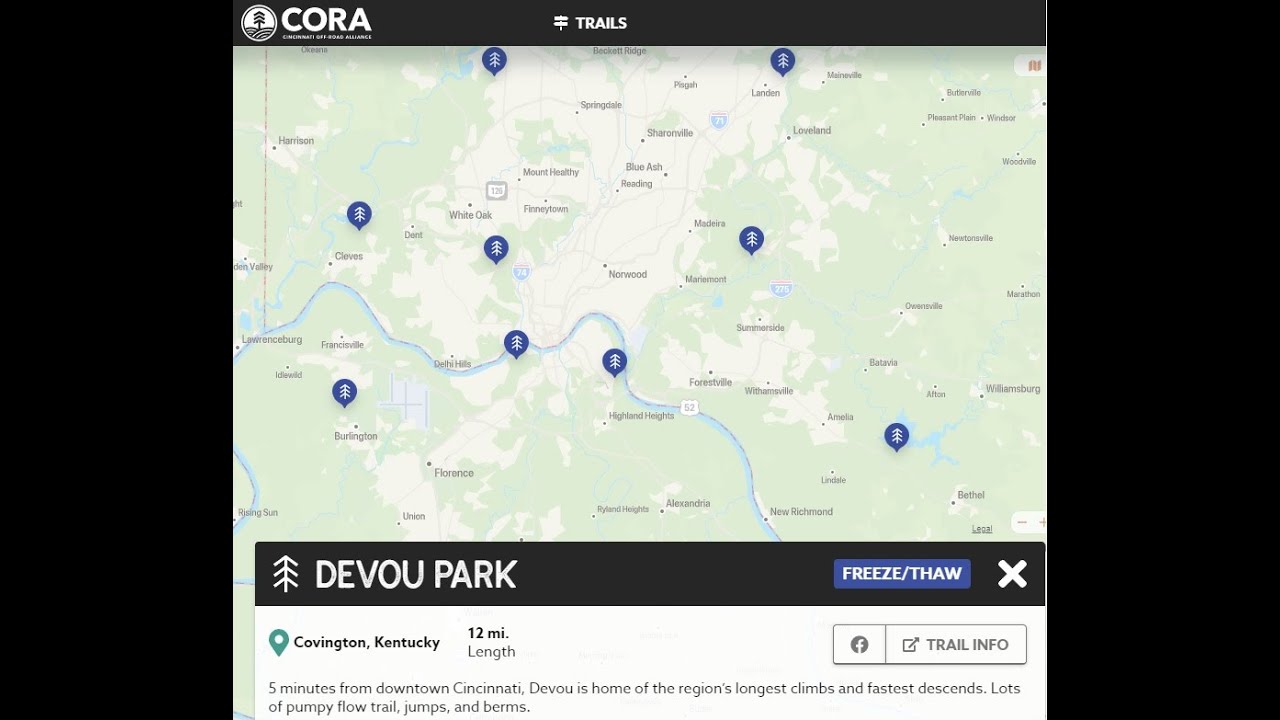Open Devou Park's Facebook page
Viewport: 1280px width, 720px height.
pos(860,644)
